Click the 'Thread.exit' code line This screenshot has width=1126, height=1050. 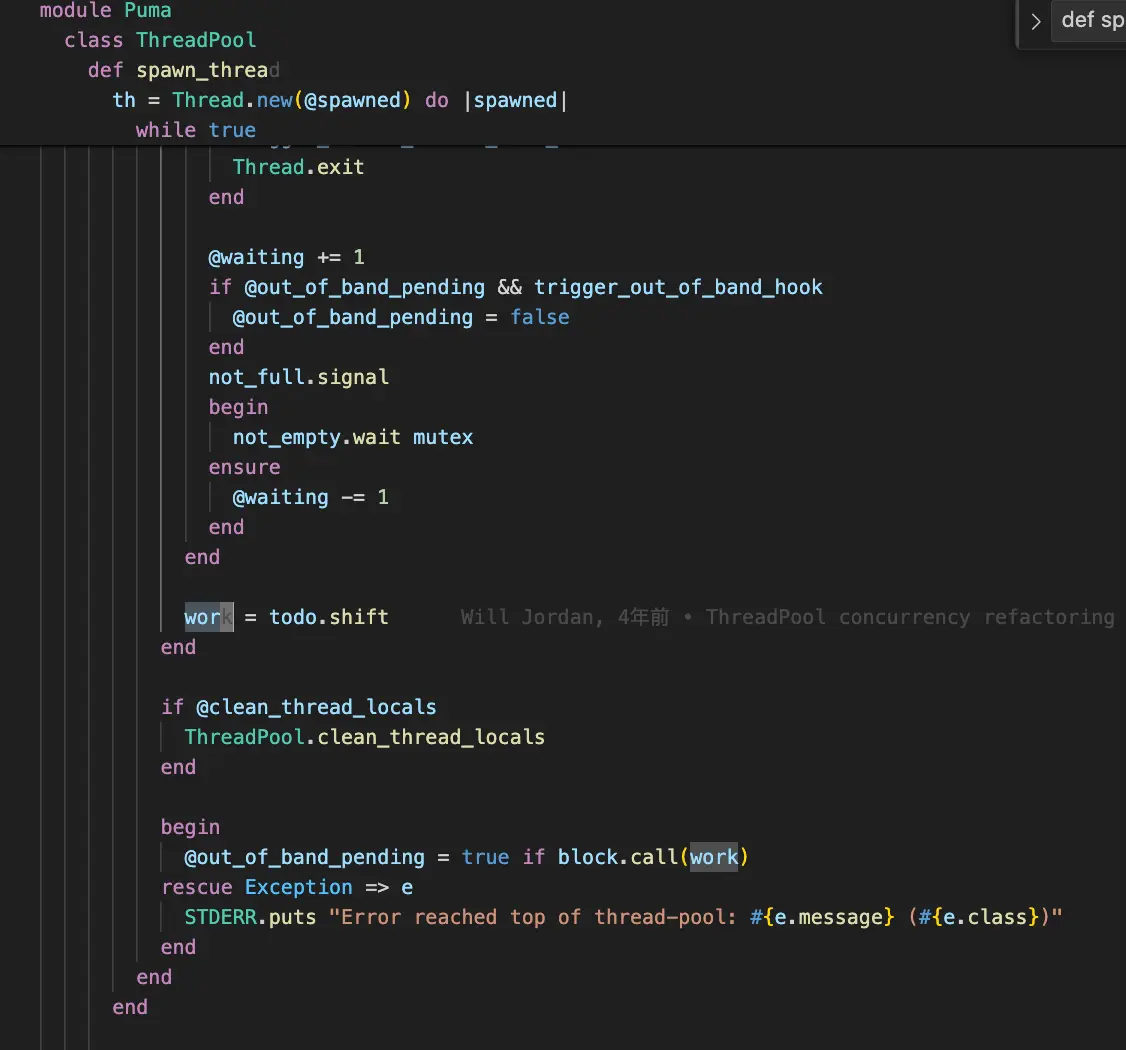click(298, 167)
